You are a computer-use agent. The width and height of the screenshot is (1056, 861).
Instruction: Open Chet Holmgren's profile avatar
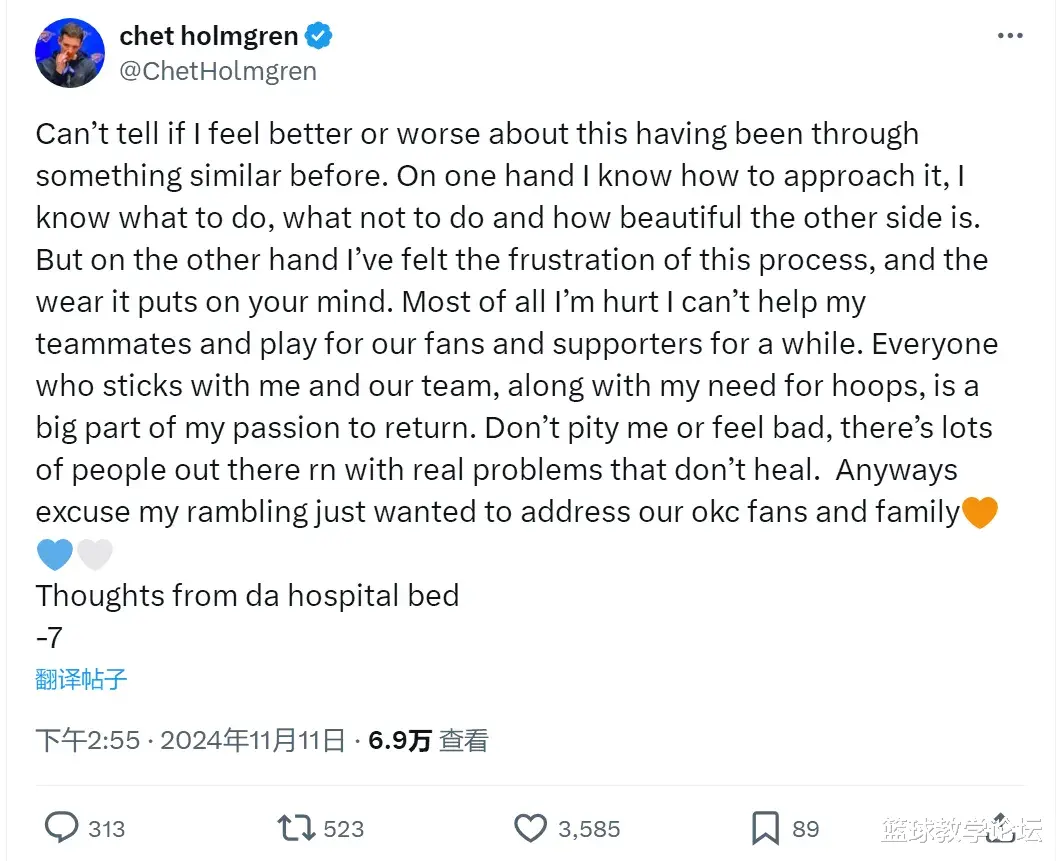(70, 53)
